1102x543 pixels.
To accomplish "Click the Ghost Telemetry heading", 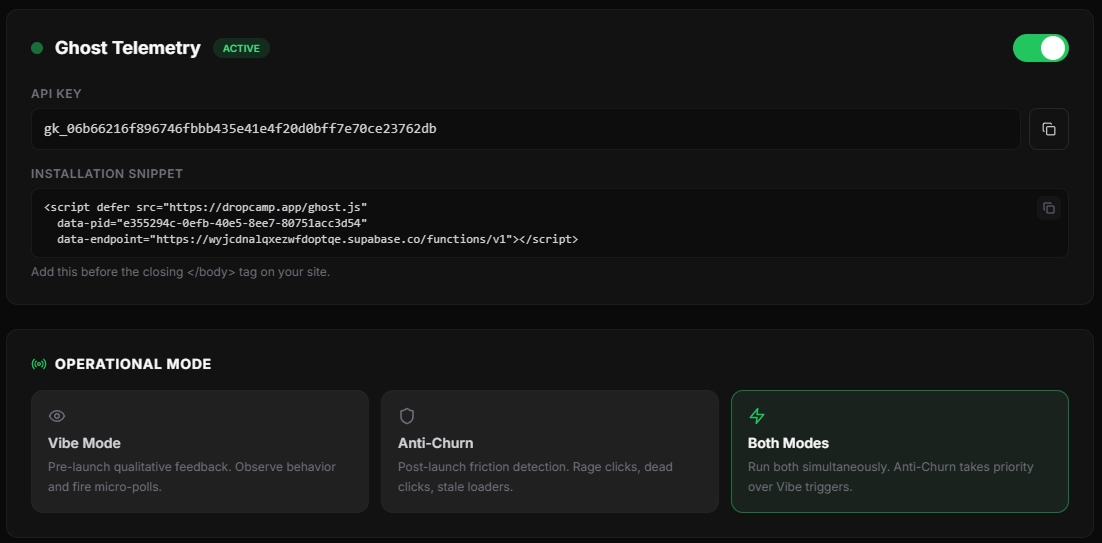I will click(127, 48).
